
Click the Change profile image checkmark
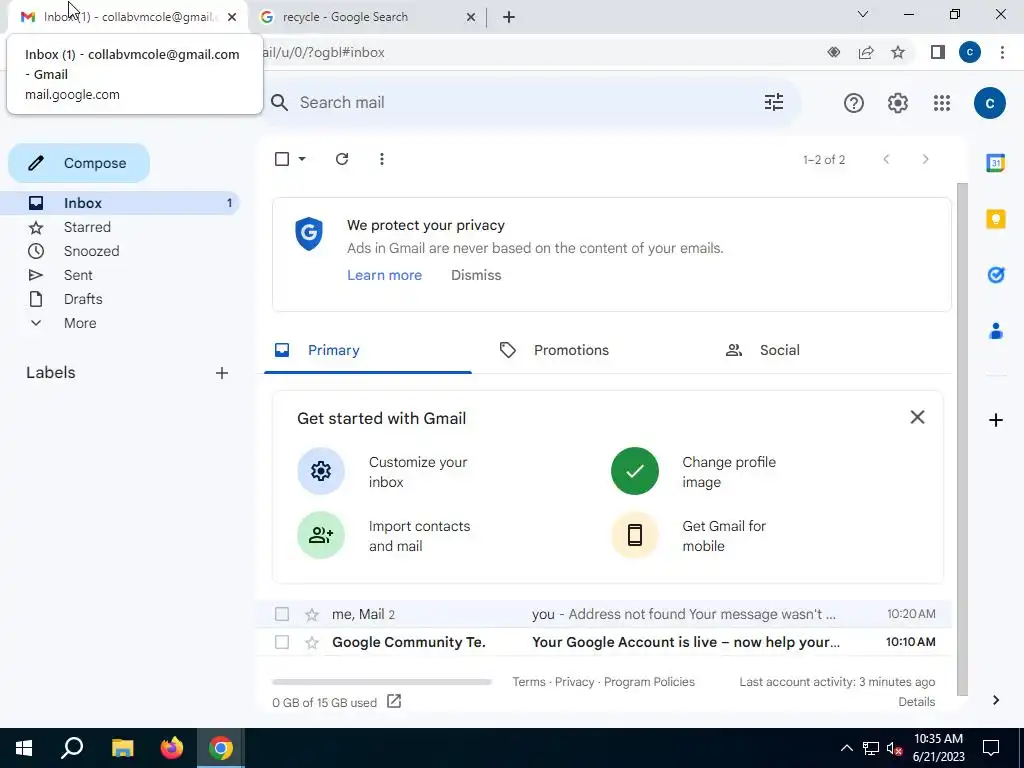pos(634,471)
